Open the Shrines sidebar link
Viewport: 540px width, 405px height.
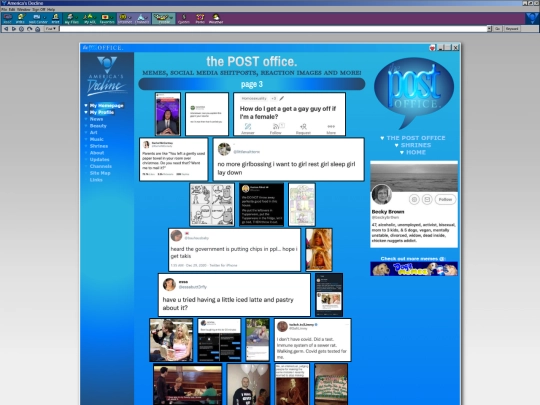pyautogui.click(x=99, y=146)
